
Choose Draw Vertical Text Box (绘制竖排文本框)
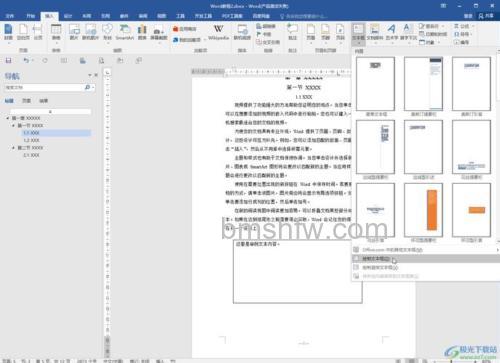point(425,267)
